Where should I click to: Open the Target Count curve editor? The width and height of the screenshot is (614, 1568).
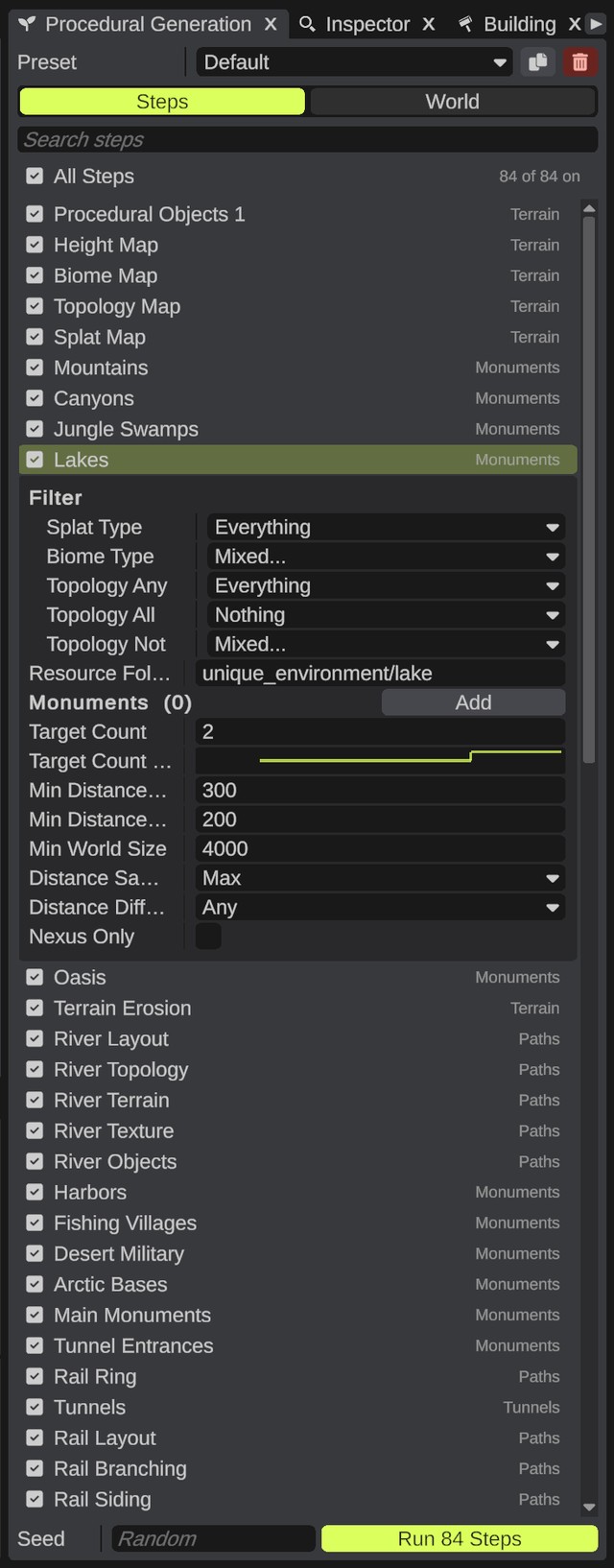[380, 761]
